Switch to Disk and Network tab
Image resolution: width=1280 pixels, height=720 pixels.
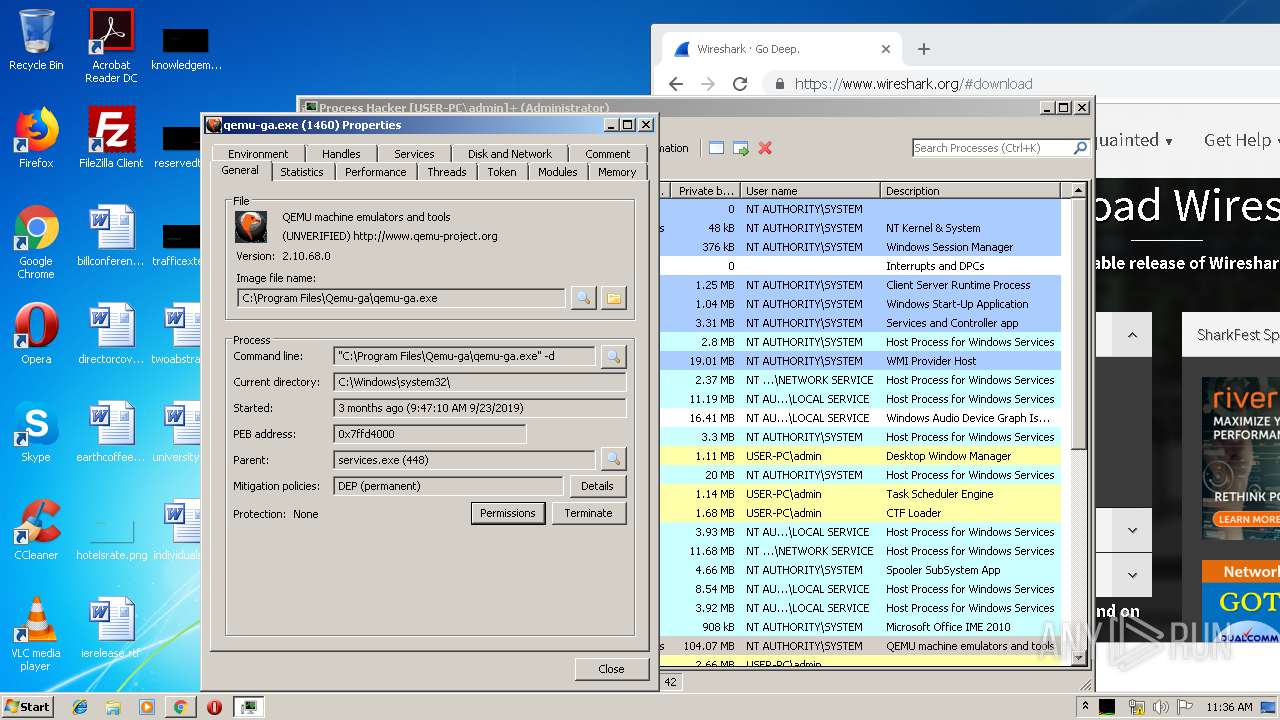510,154
